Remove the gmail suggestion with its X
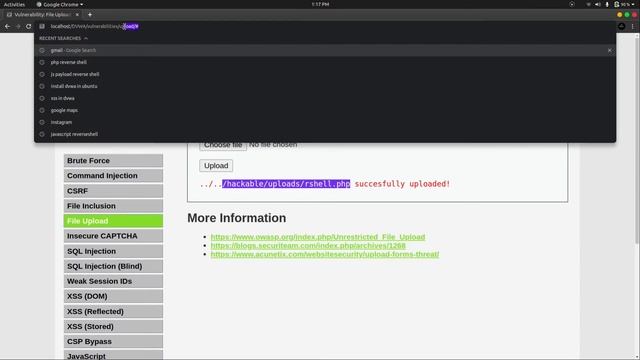This screenshot has height=360, width=640. (609, 50)
